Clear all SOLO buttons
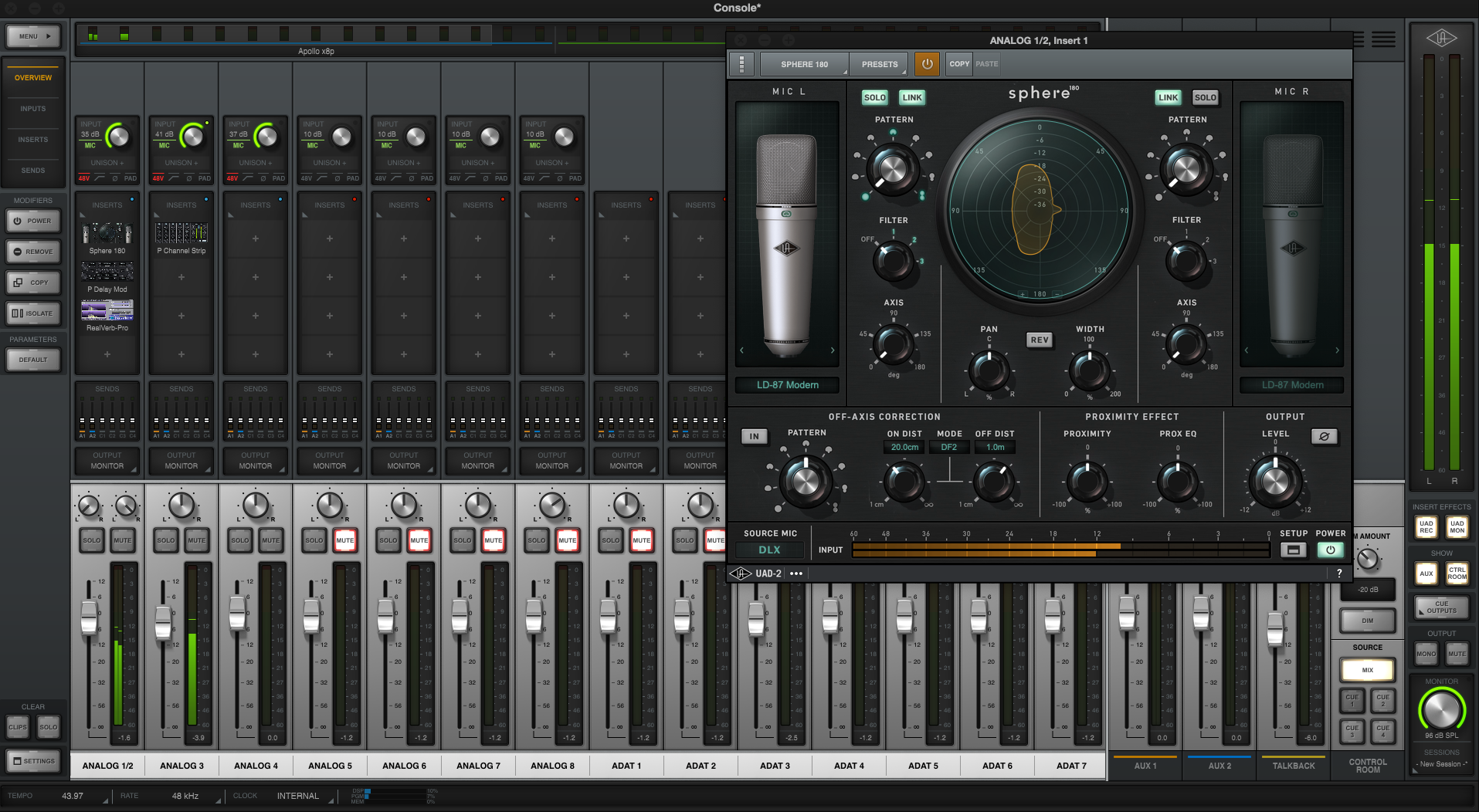This screenshot has height=812, width=1479. tap(48, 727)
